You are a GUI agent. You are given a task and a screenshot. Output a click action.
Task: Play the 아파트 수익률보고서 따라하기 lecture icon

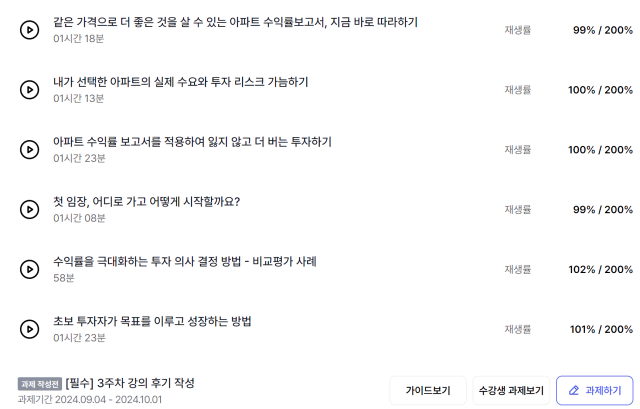[x=29, y=30]
